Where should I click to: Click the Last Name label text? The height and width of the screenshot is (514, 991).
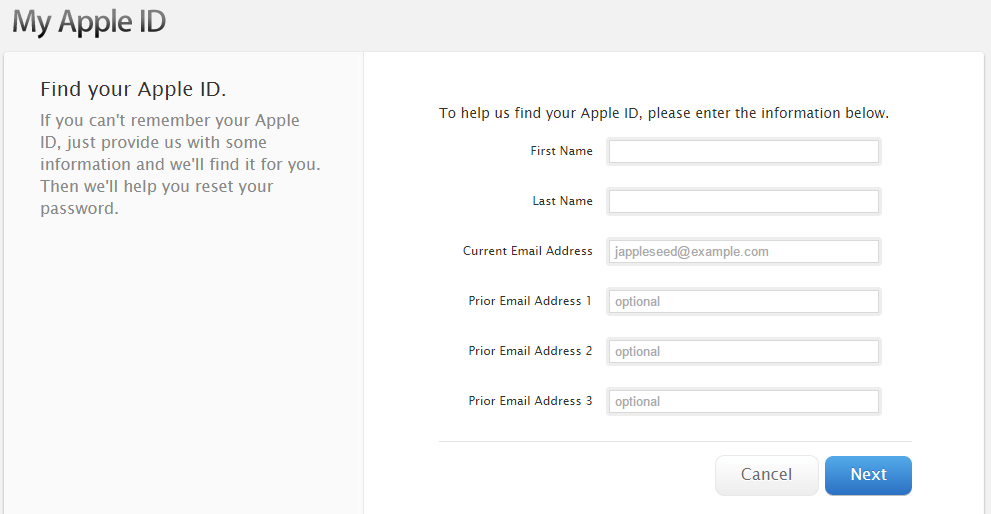562,201
